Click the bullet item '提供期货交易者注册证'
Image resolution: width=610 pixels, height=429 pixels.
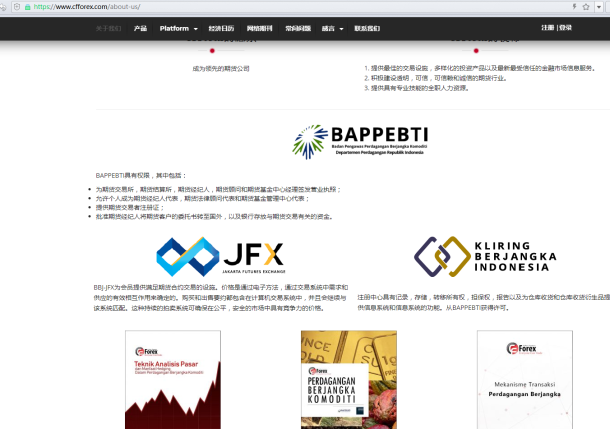[130, 207]
